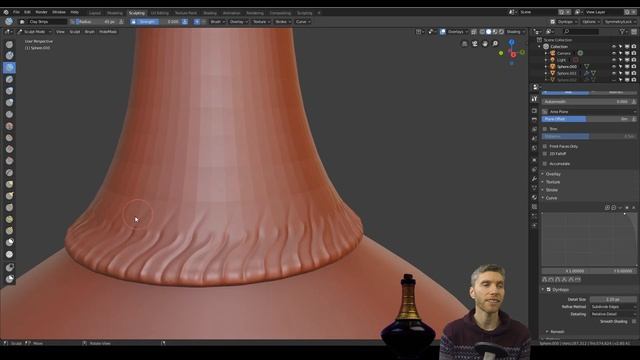Toggle visibility eye of Light object
This screenshot has height=360, width=640.
(x=614, y=60)
